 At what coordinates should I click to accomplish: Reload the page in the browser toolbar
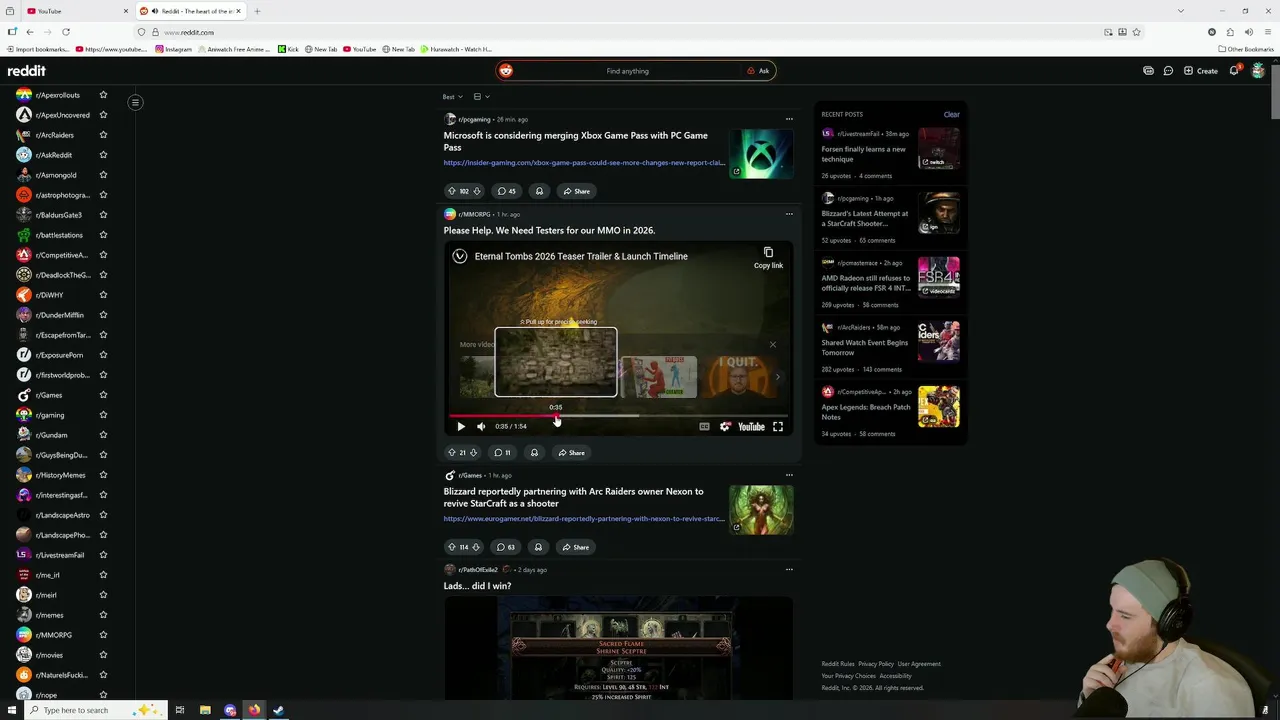pos(66,32)
